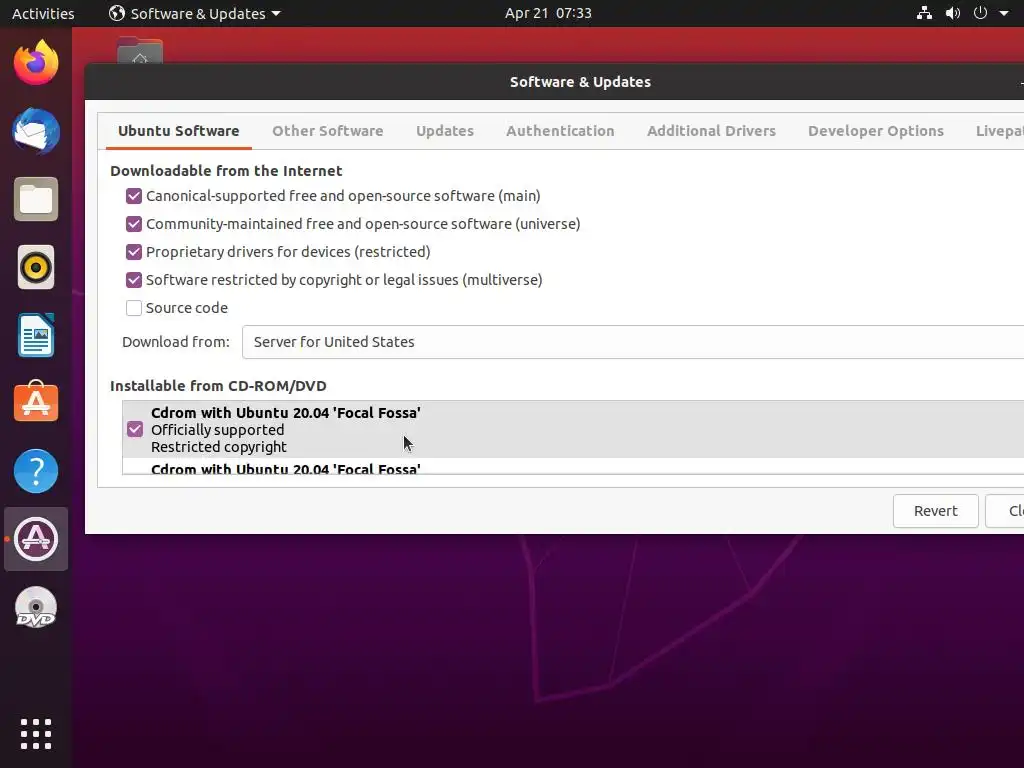
Task: Toggle Software restricted by copyright (multiverse)
Action: (x=134, y=280)
